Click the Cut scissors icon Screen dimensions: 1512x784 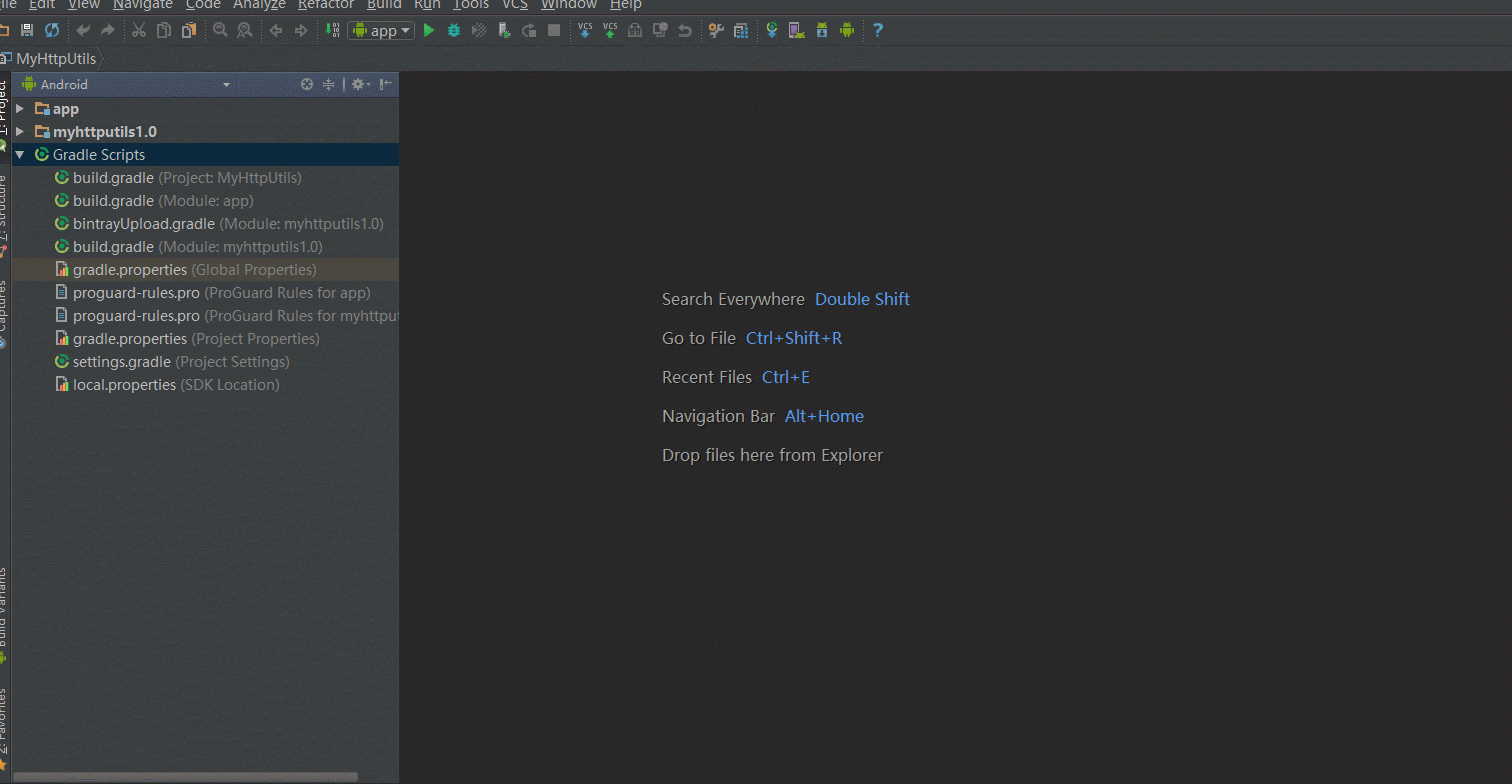click(x=139, y=31)
